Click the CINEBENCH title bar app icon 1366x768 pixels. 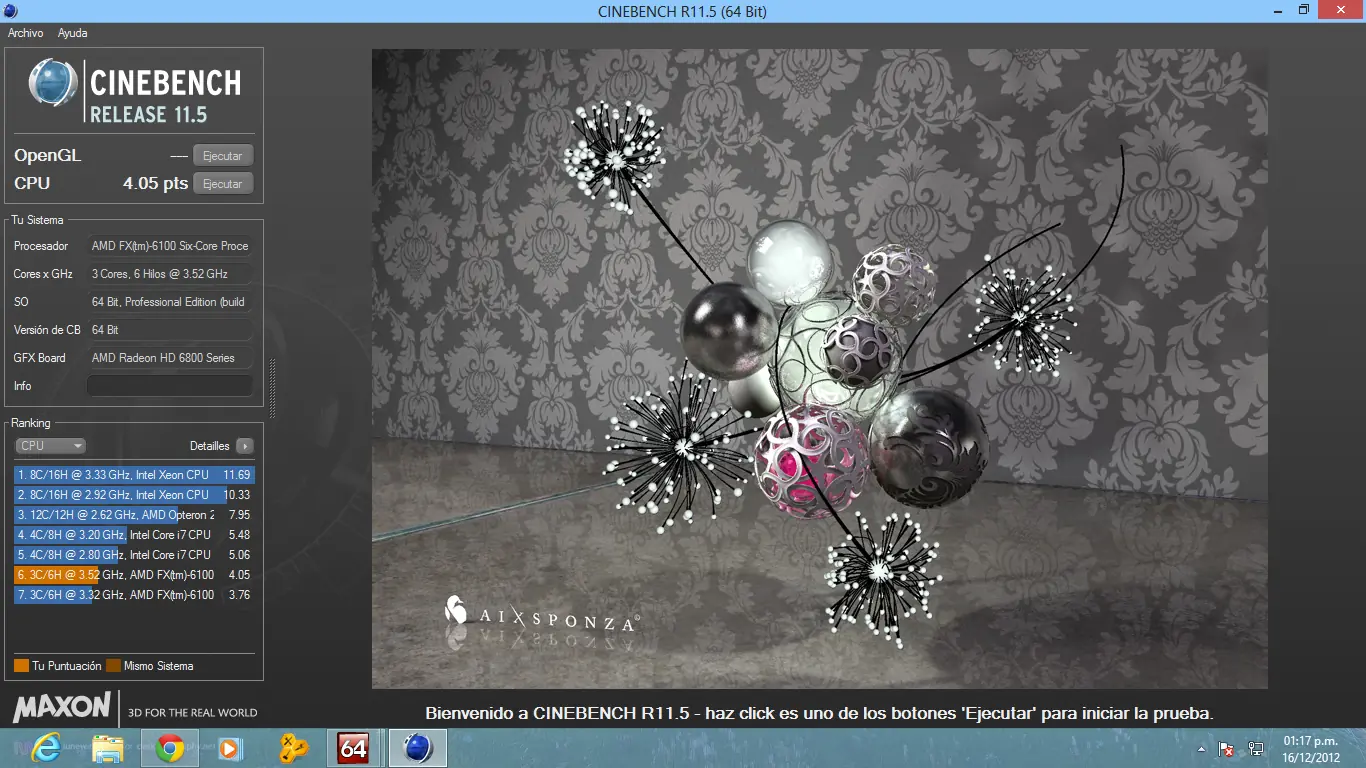point(10,11)
